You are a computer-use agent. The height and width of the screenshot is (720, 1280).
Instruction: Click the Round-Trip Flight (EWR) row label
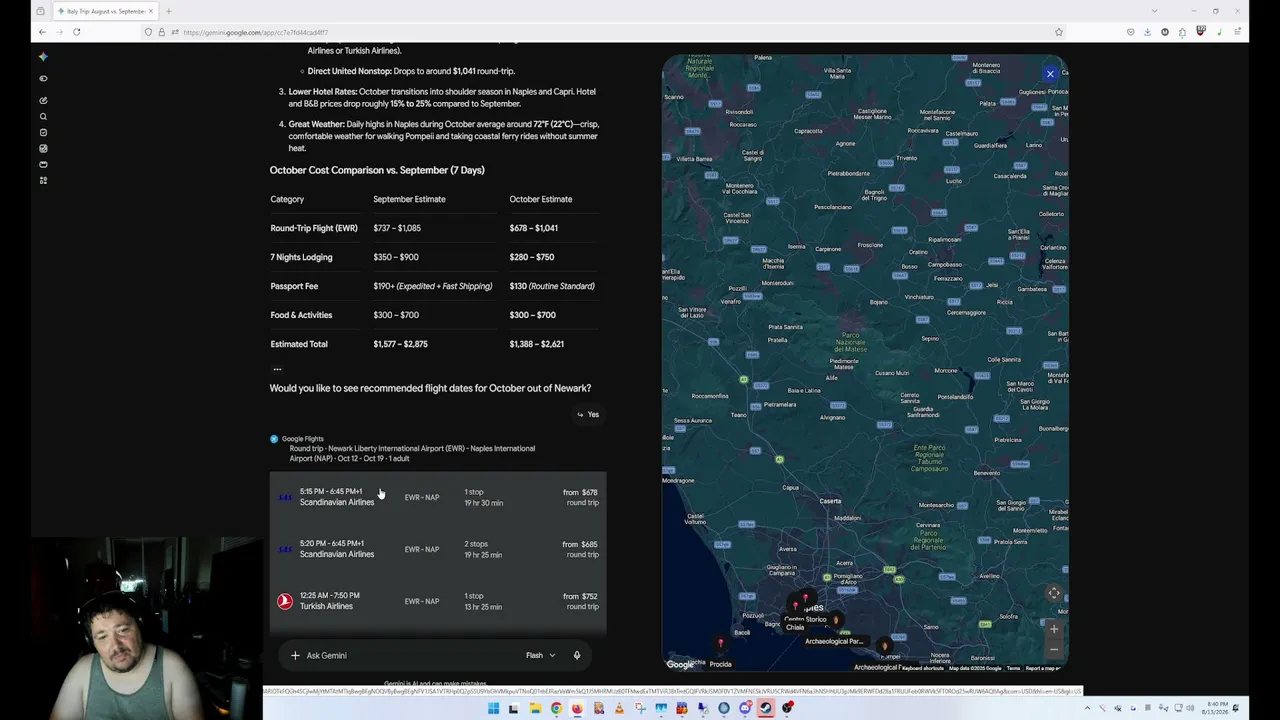[314, 228]
